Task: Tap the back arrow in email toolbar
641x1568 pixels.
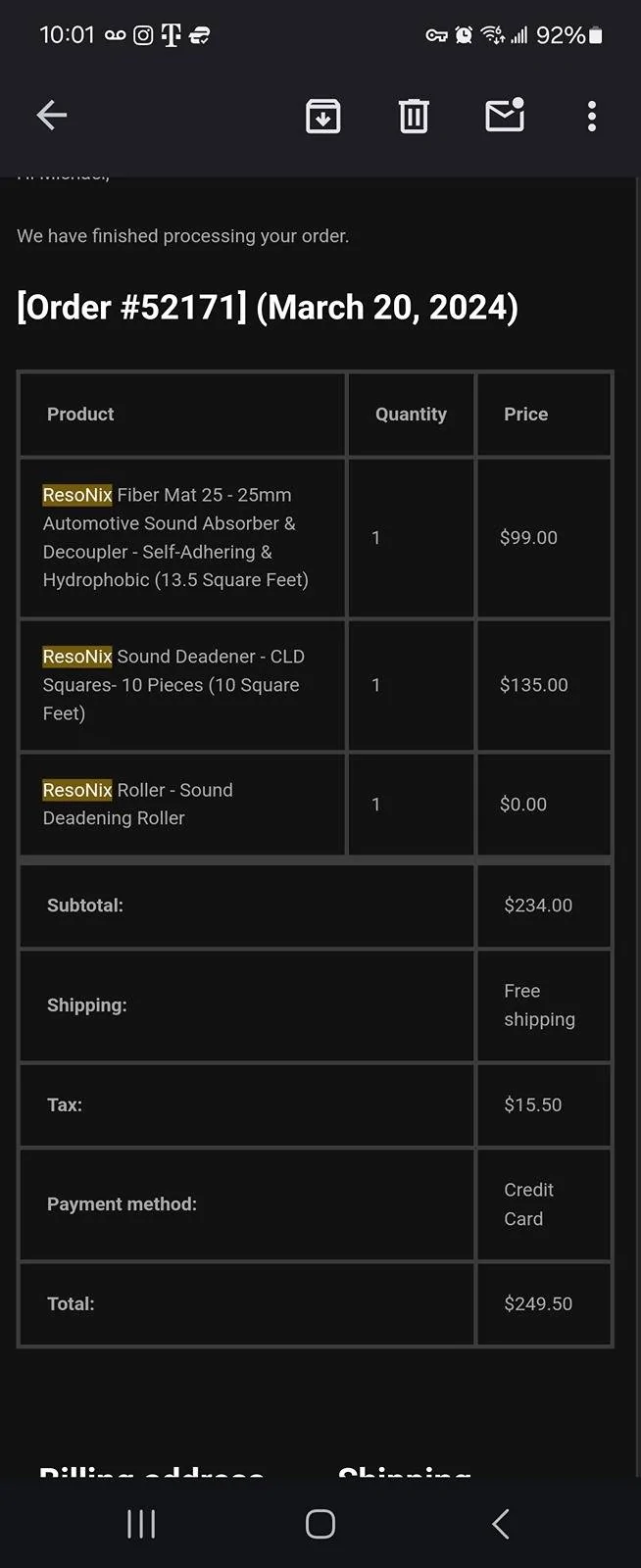Action: [52, 116]
